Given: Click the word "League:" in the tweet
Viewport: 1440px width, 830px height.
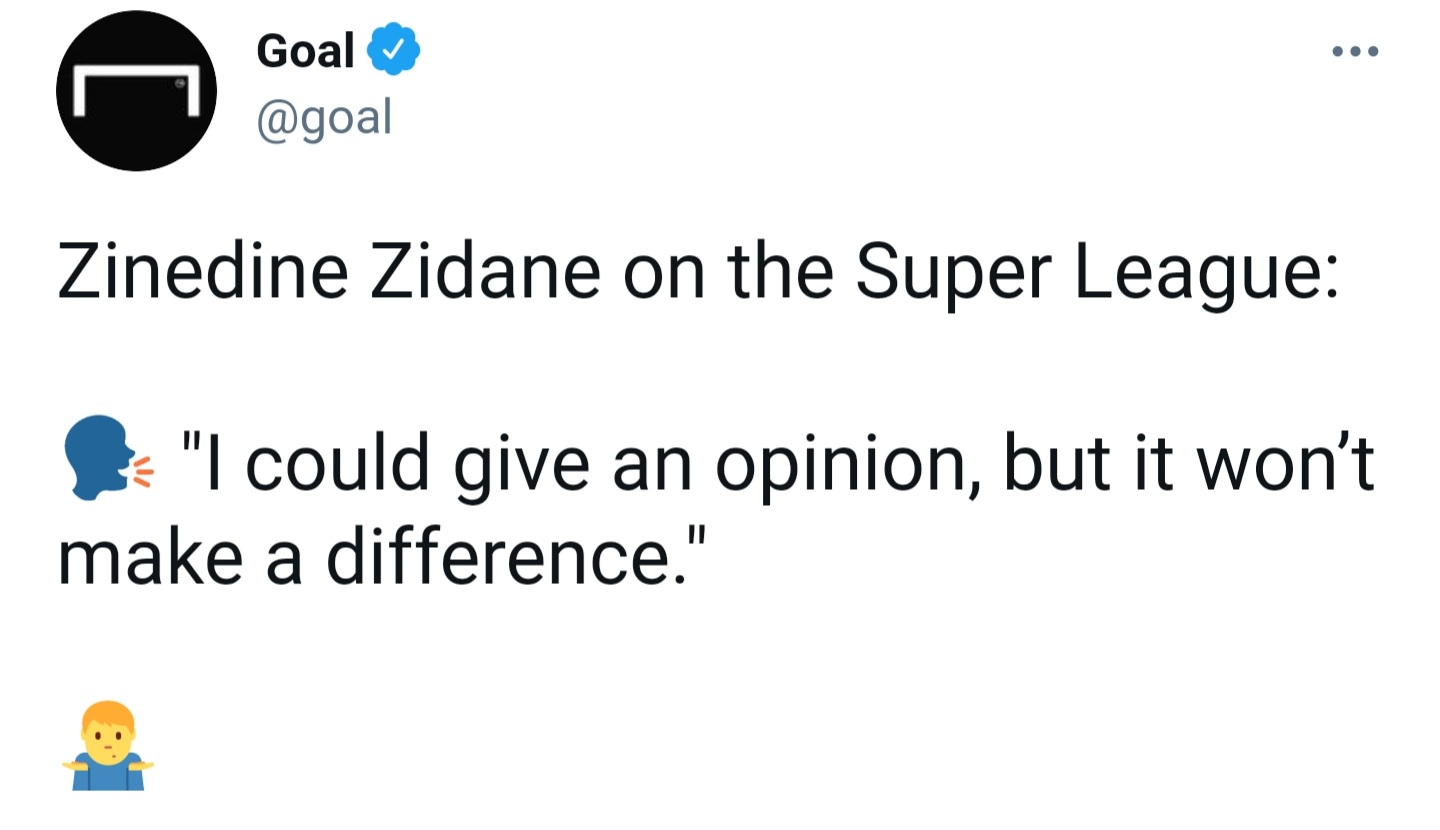Looking at the screenshot, I should 1206,272.
